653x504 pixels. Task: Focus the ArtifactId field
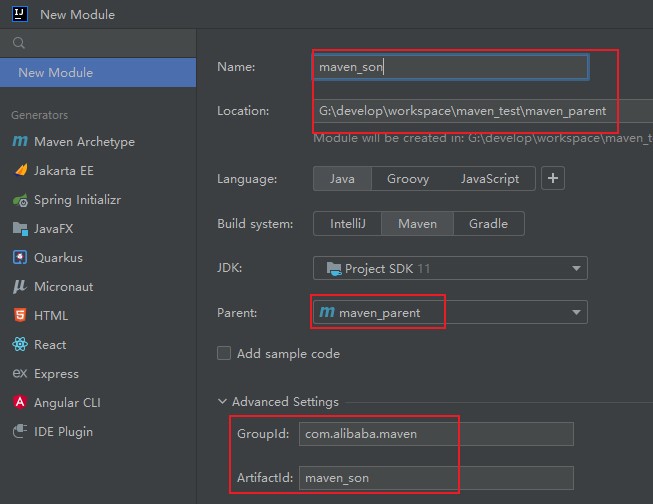[x=436, y=478]
